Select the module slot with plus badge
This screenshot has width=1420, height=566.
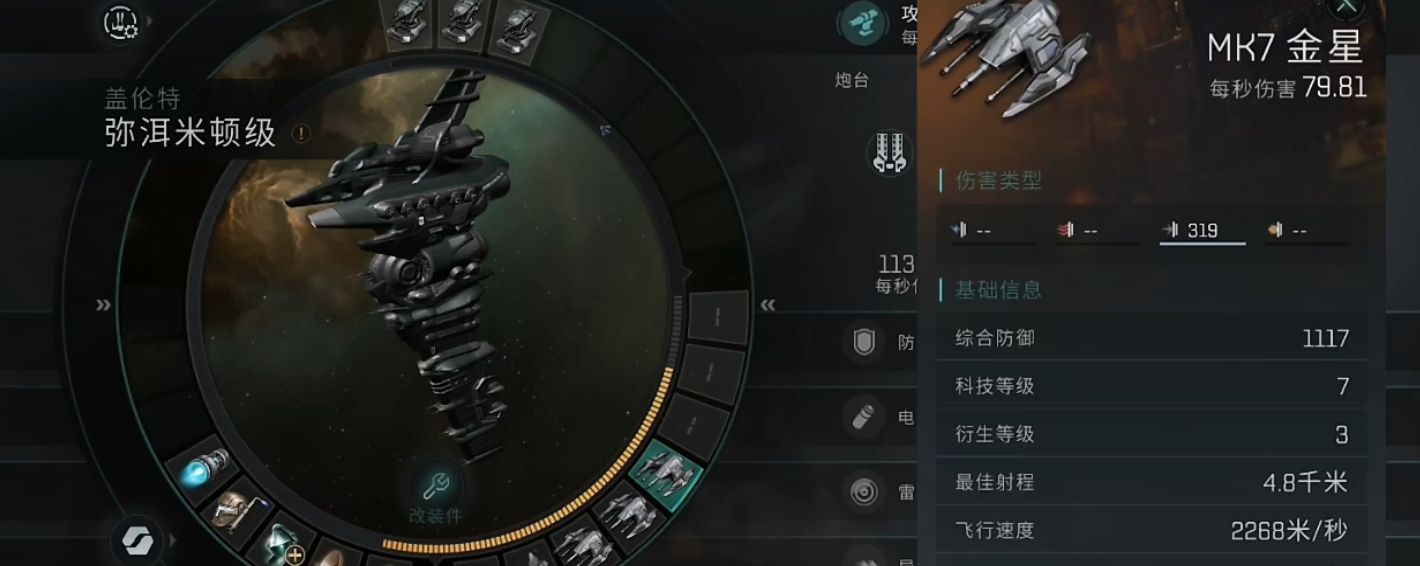pyautogui.click(x=280, y=541)
